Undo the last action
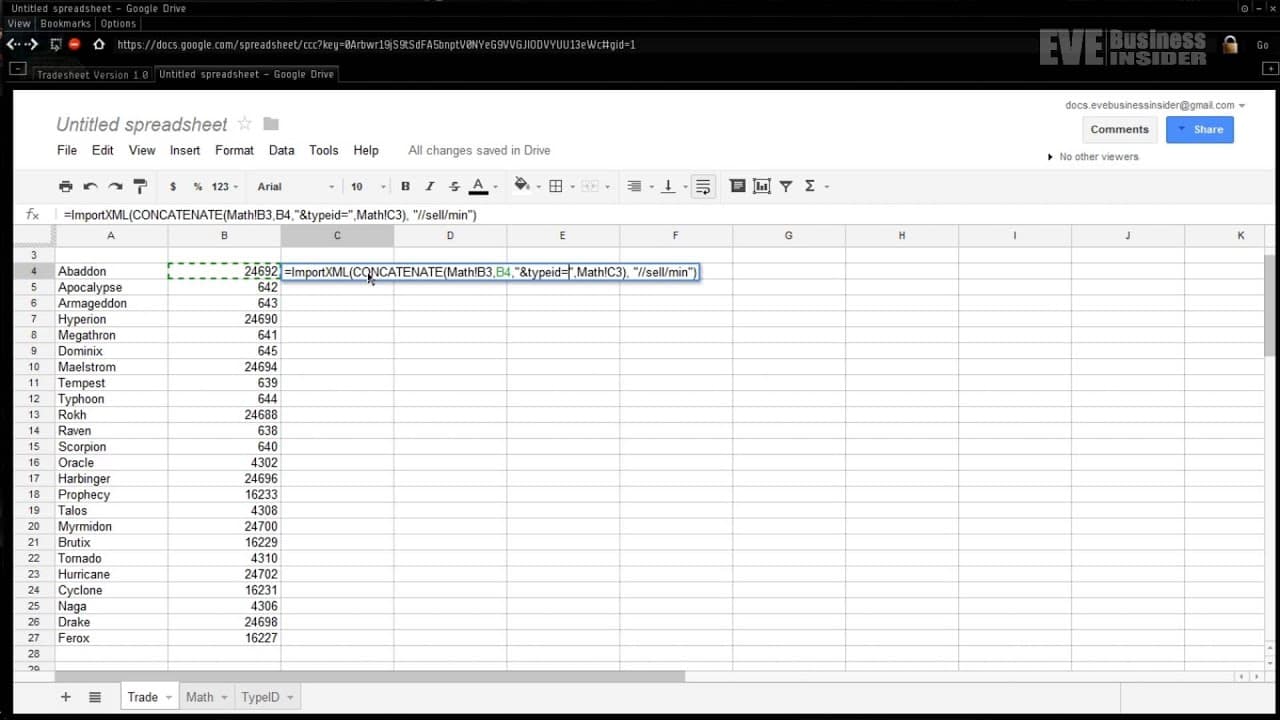 point(91,186)
